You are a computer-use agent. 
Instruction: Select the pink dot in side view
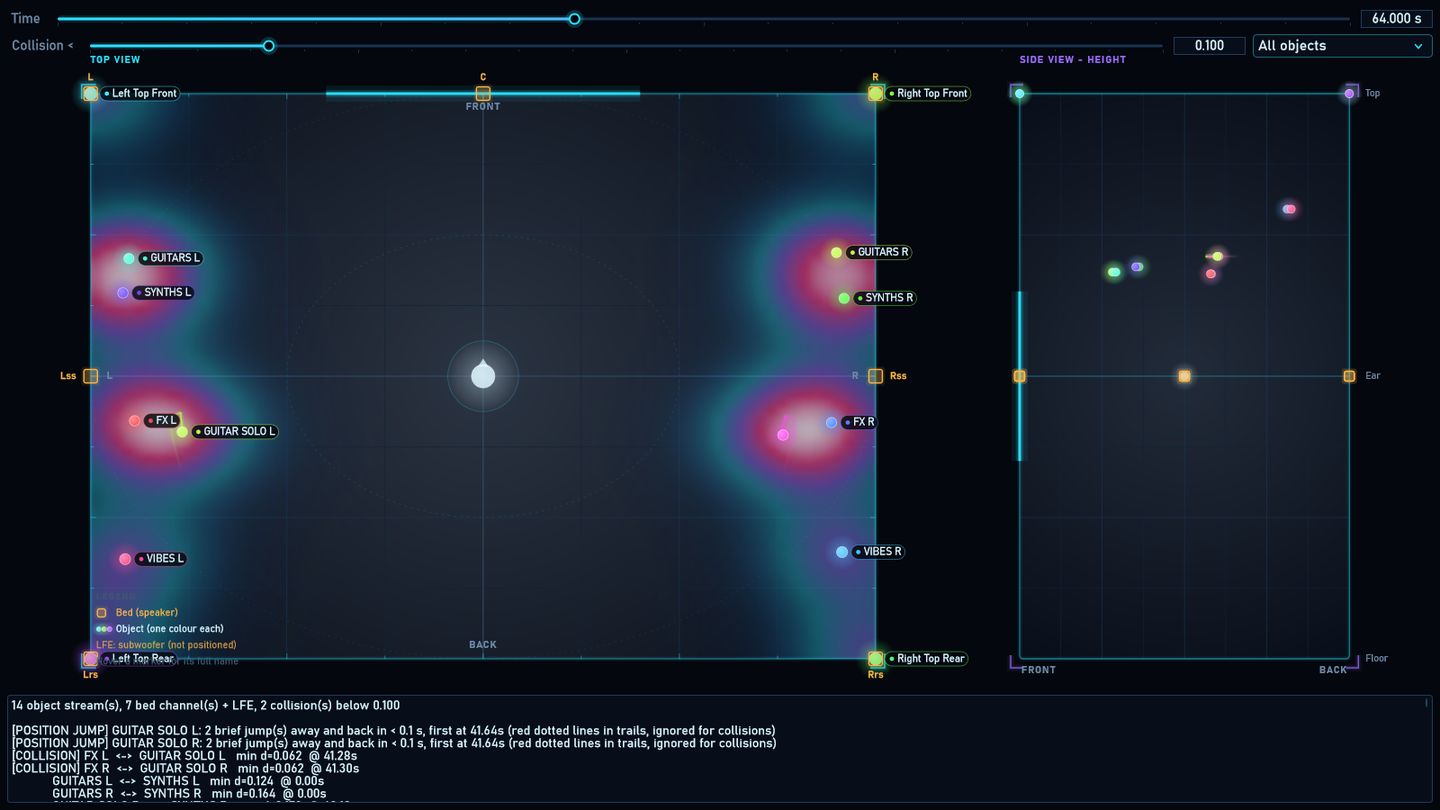tap(1289, 209)
